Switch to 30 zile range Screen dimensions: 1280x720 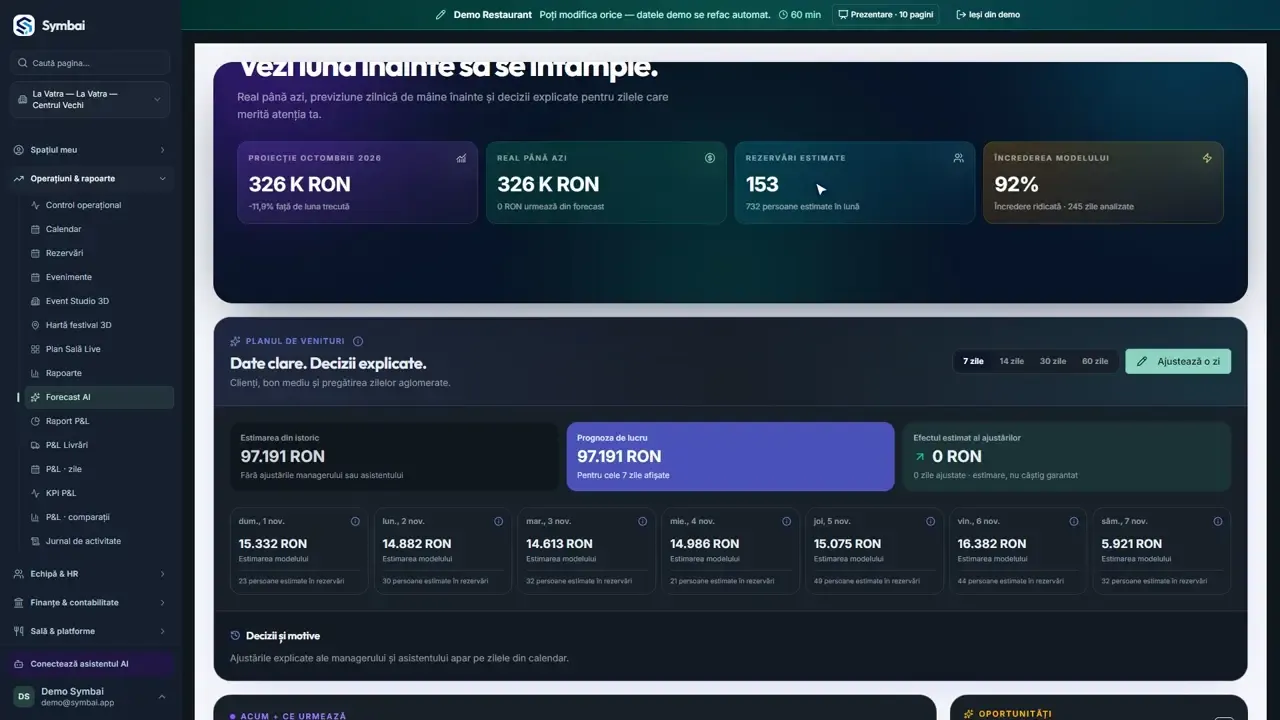click(x=1052, y=361)
